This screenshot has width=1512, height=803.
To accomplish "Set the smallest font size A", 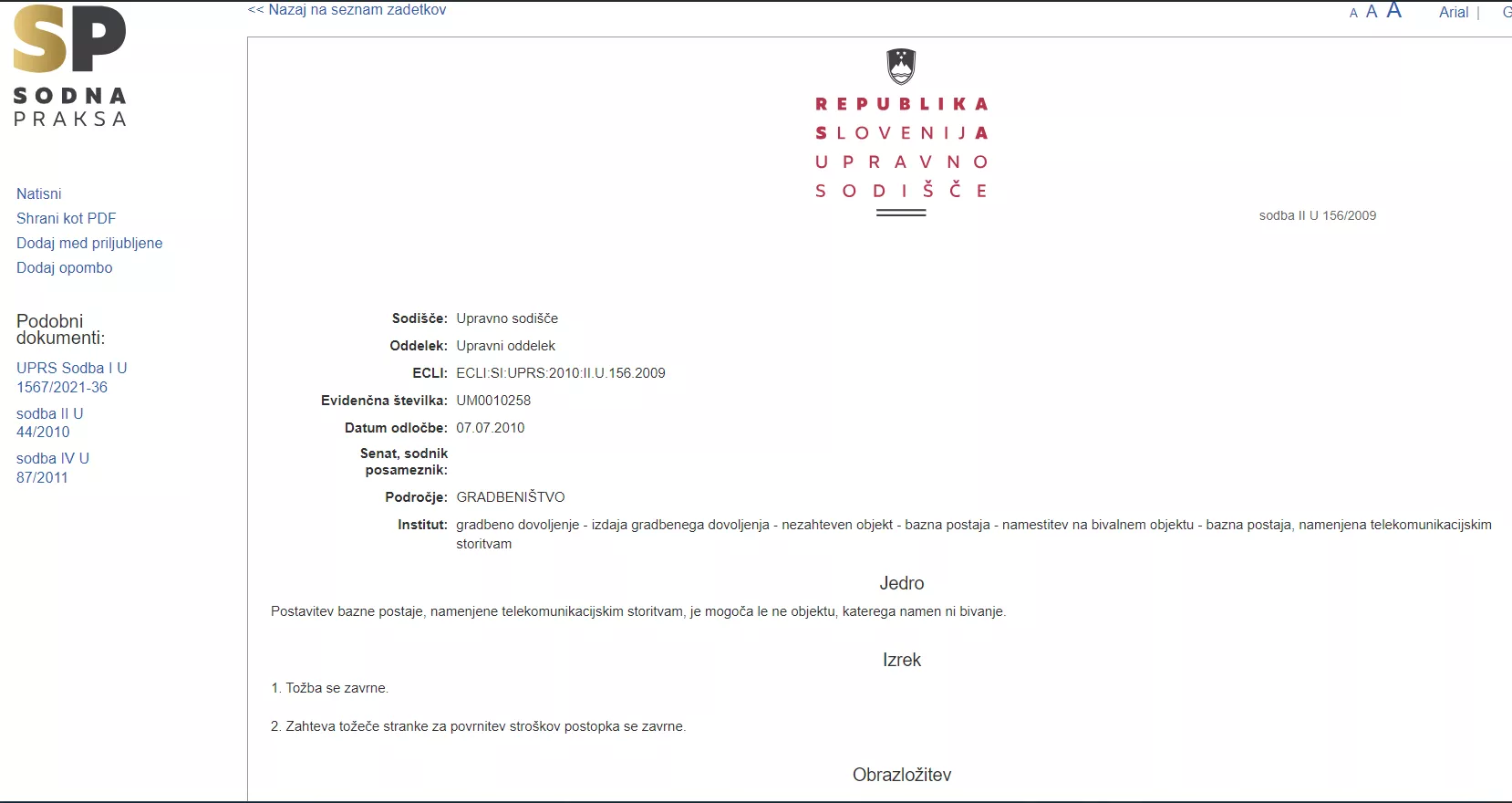I will pyautogui.click(x=1353, y=14).
